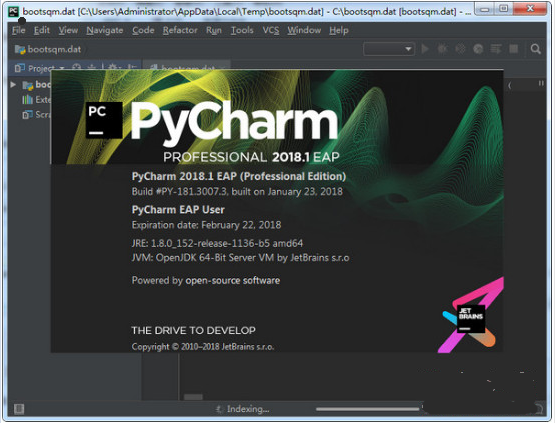The image size is (555, 423).
Task: Click the Expiration date: February 22, 2018 text
Action: 206,225
